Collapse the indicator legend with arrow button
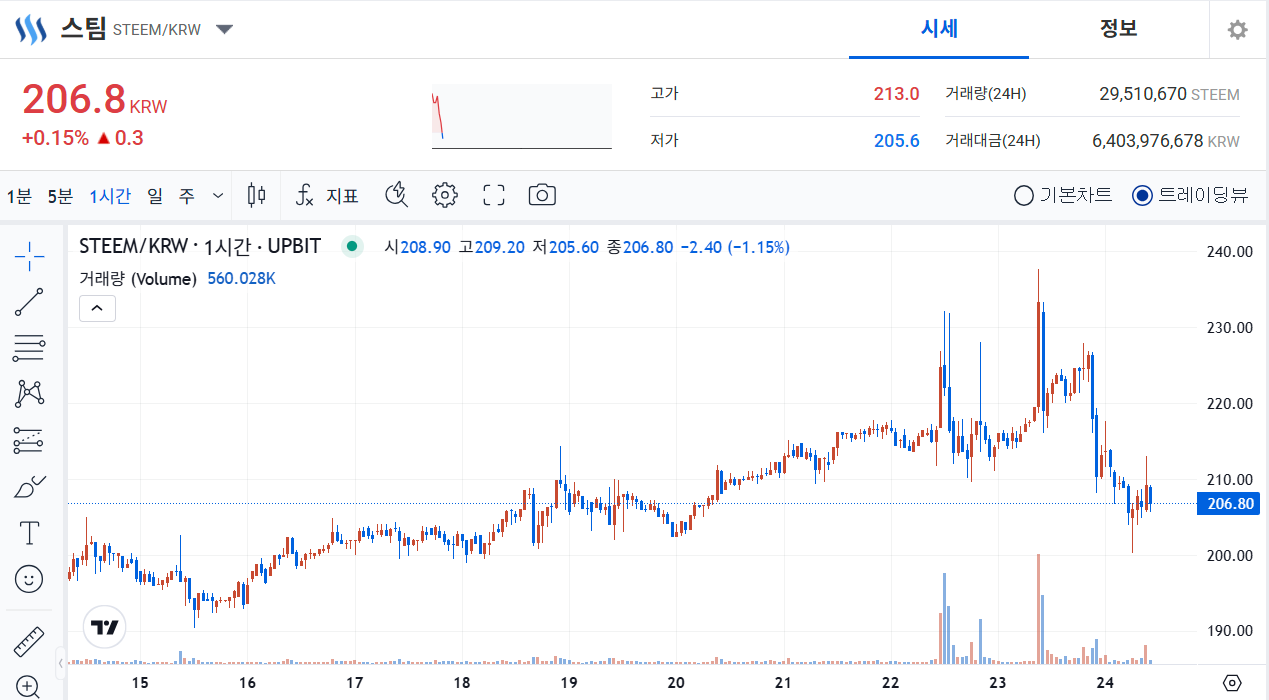 pyautogui.click(x=97, y=309)
